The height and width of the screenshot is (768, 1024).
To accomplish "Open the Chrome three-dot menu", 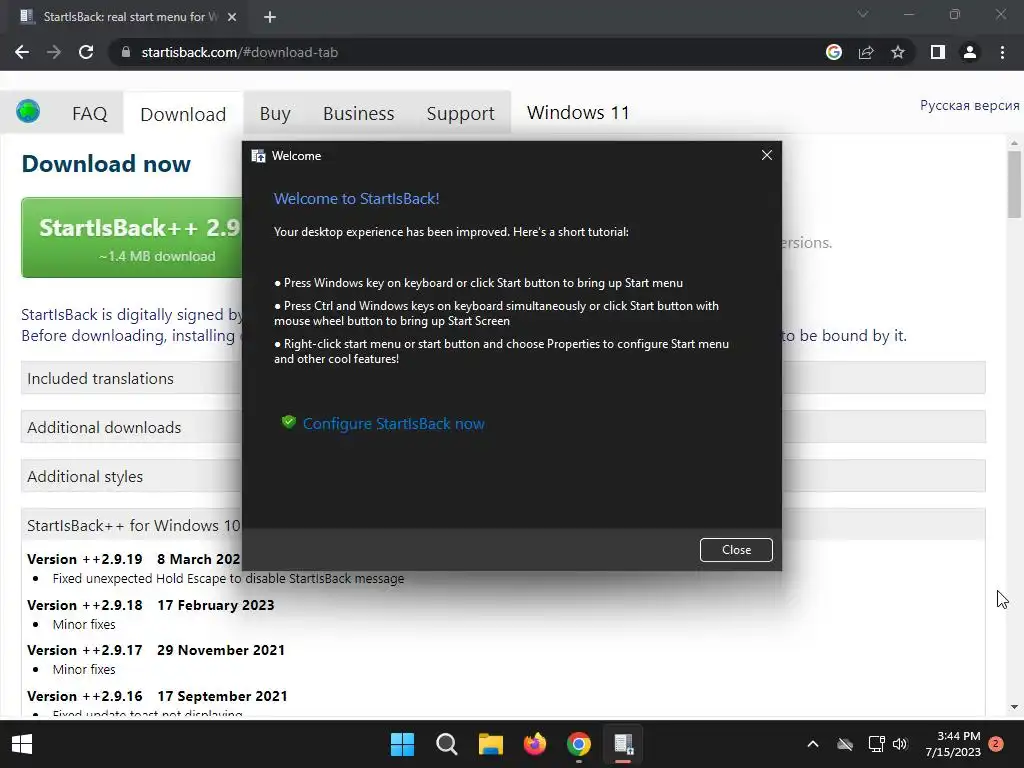I will click(x=1002, y=52).
